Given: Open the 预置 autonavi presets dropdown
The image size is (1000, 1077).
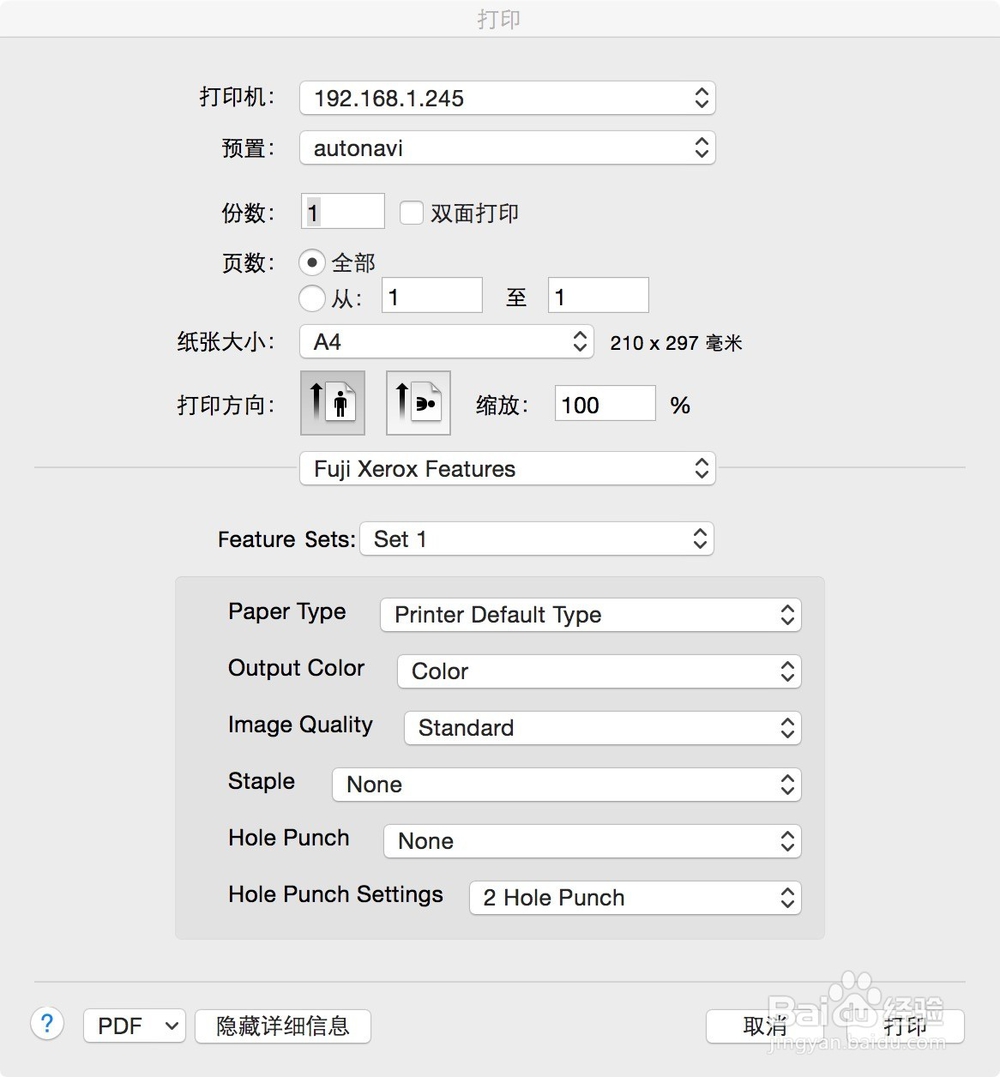Looking at the screenshot, I should click(507, 148).
